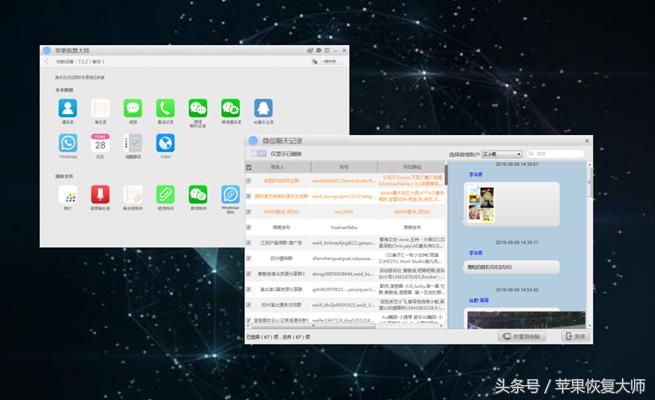
Task: Click the 返回 return button at bottom right
Action: click(x=574, y=337)
